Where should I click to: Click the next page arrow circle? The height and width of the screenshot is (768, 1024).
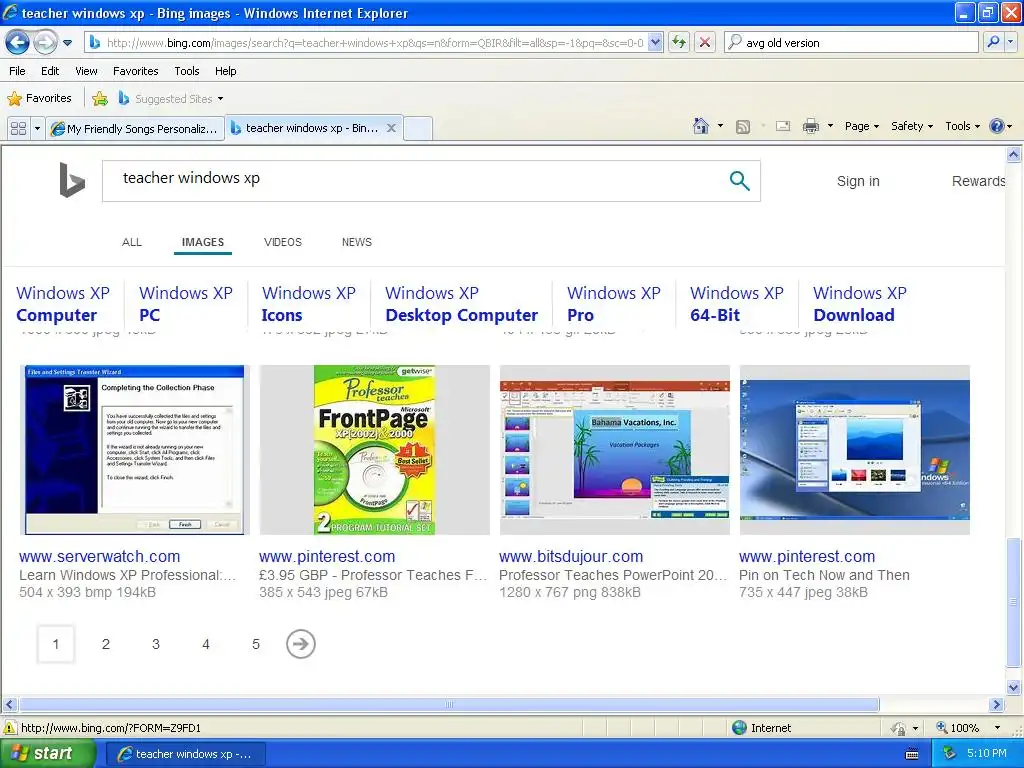(x=300, y=644)
